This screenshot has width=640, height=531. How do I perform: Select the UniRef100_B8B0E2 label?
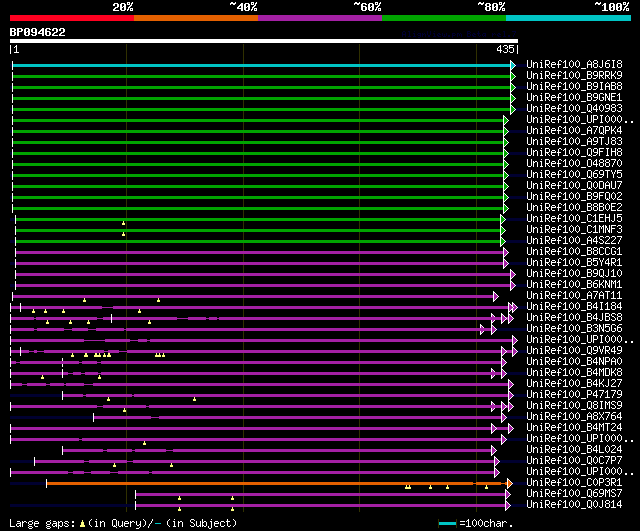click(574, 208)
